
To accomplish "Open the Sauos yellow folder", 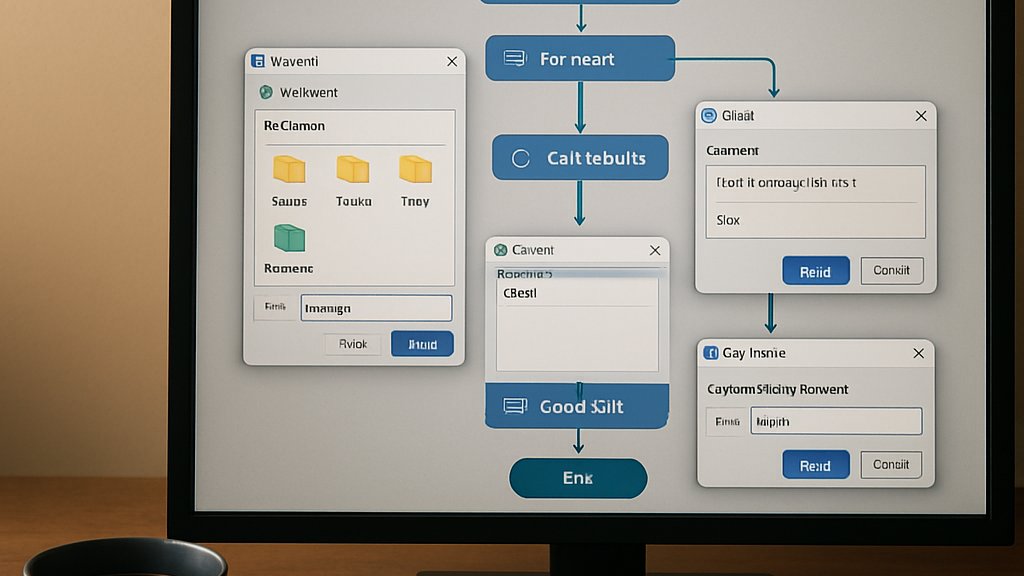I will [x=289, y=169].
